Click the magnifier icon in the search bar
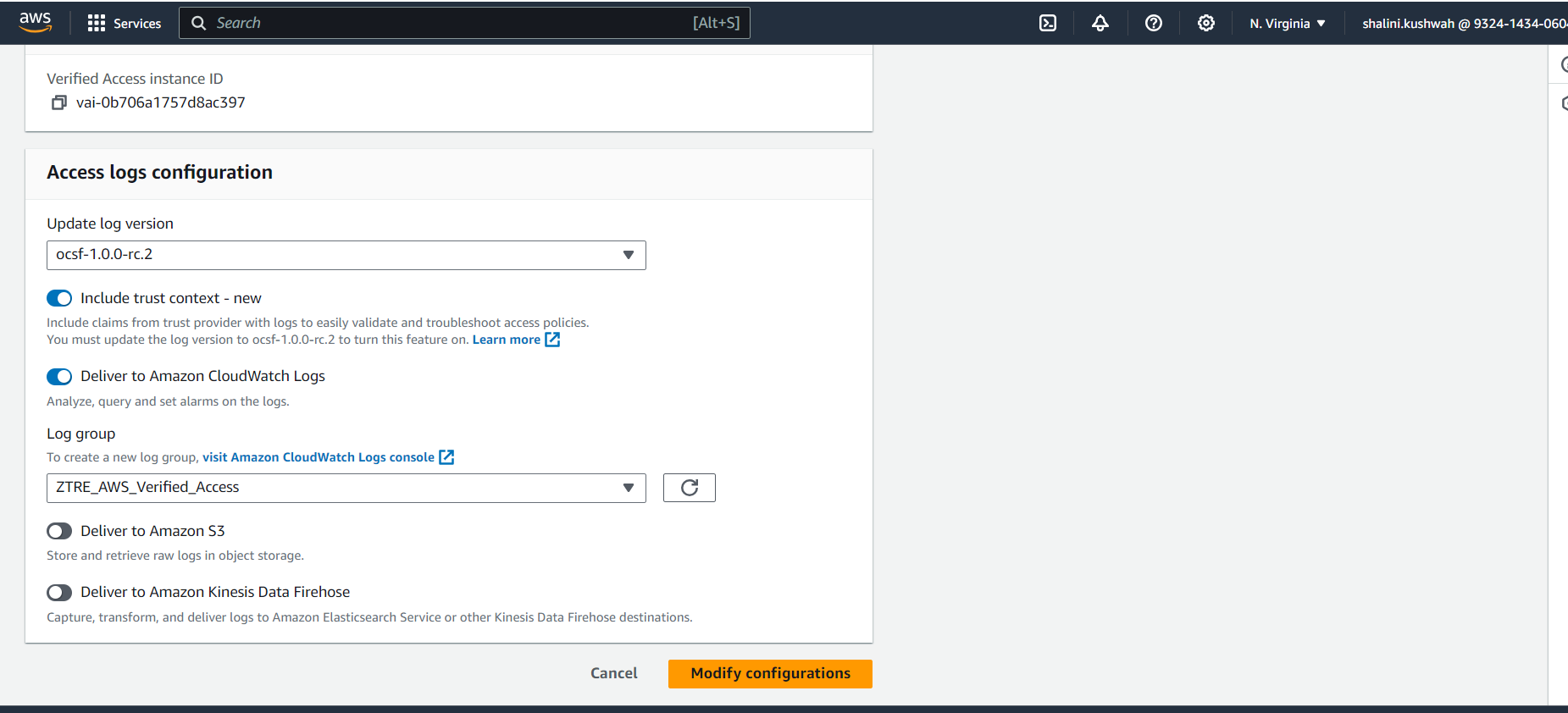 tap(199, 23)
